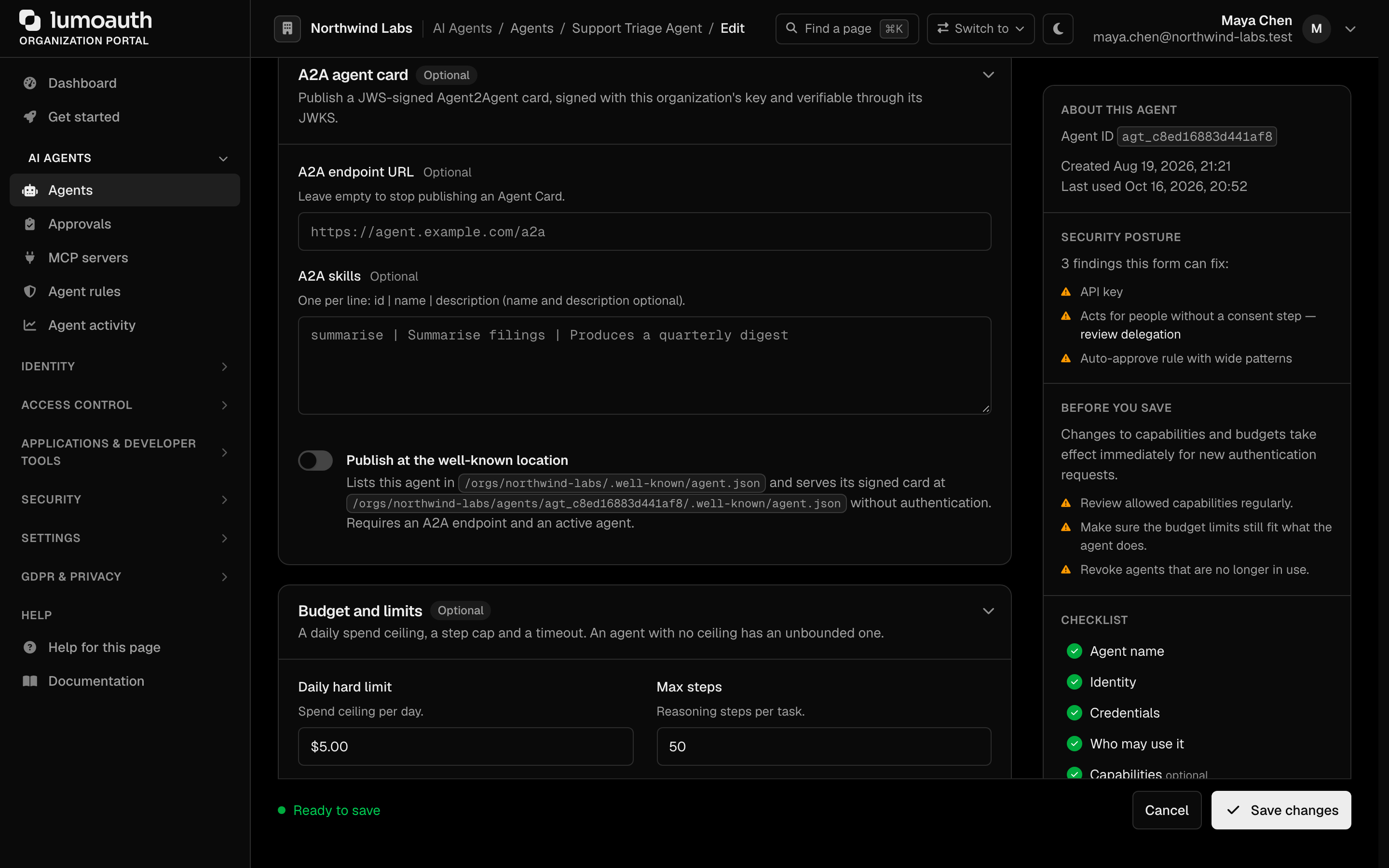Click the API key warning icon

(1066, 292)
